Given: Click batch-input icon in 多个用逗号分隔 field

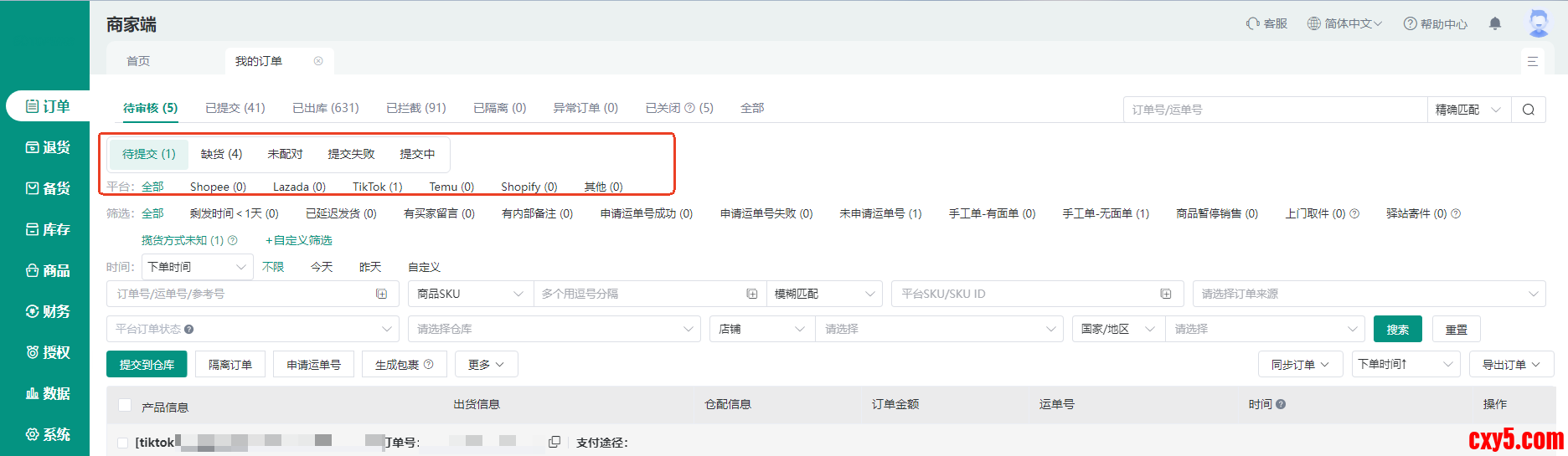Looking at the screenshot, I should point(751,294).
